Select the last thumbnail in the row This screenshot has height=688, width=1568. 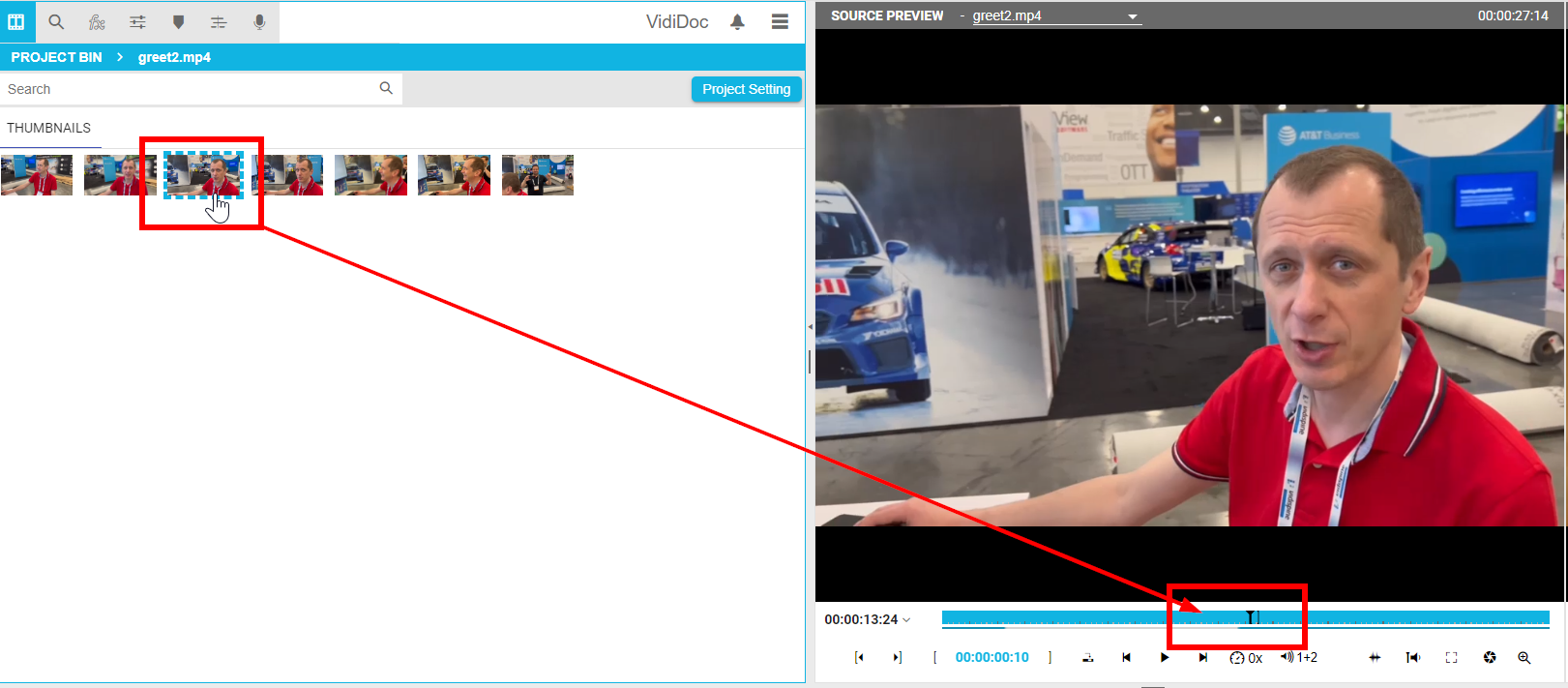(x=537, y=175)
